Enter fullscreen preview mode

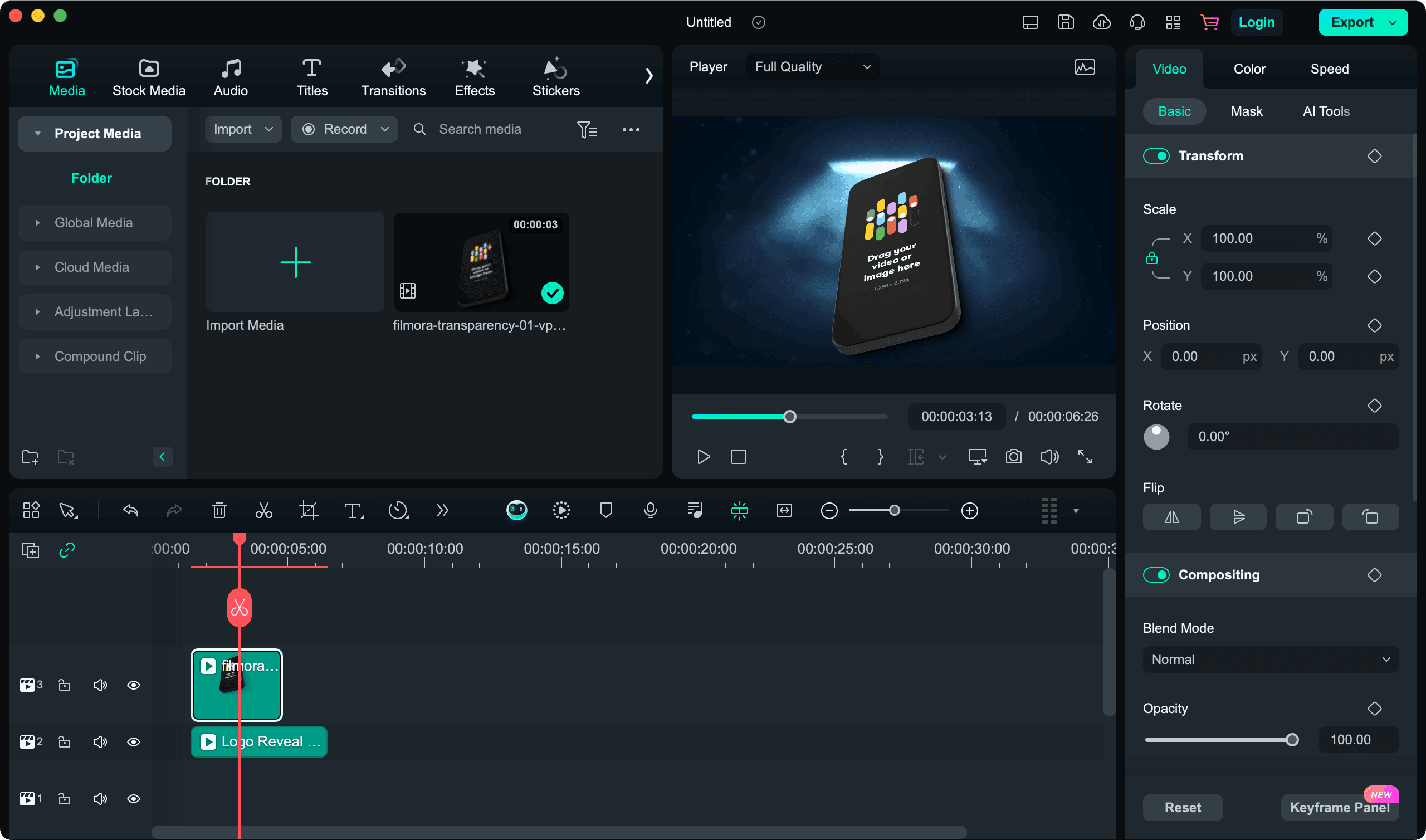[1085, 456]
